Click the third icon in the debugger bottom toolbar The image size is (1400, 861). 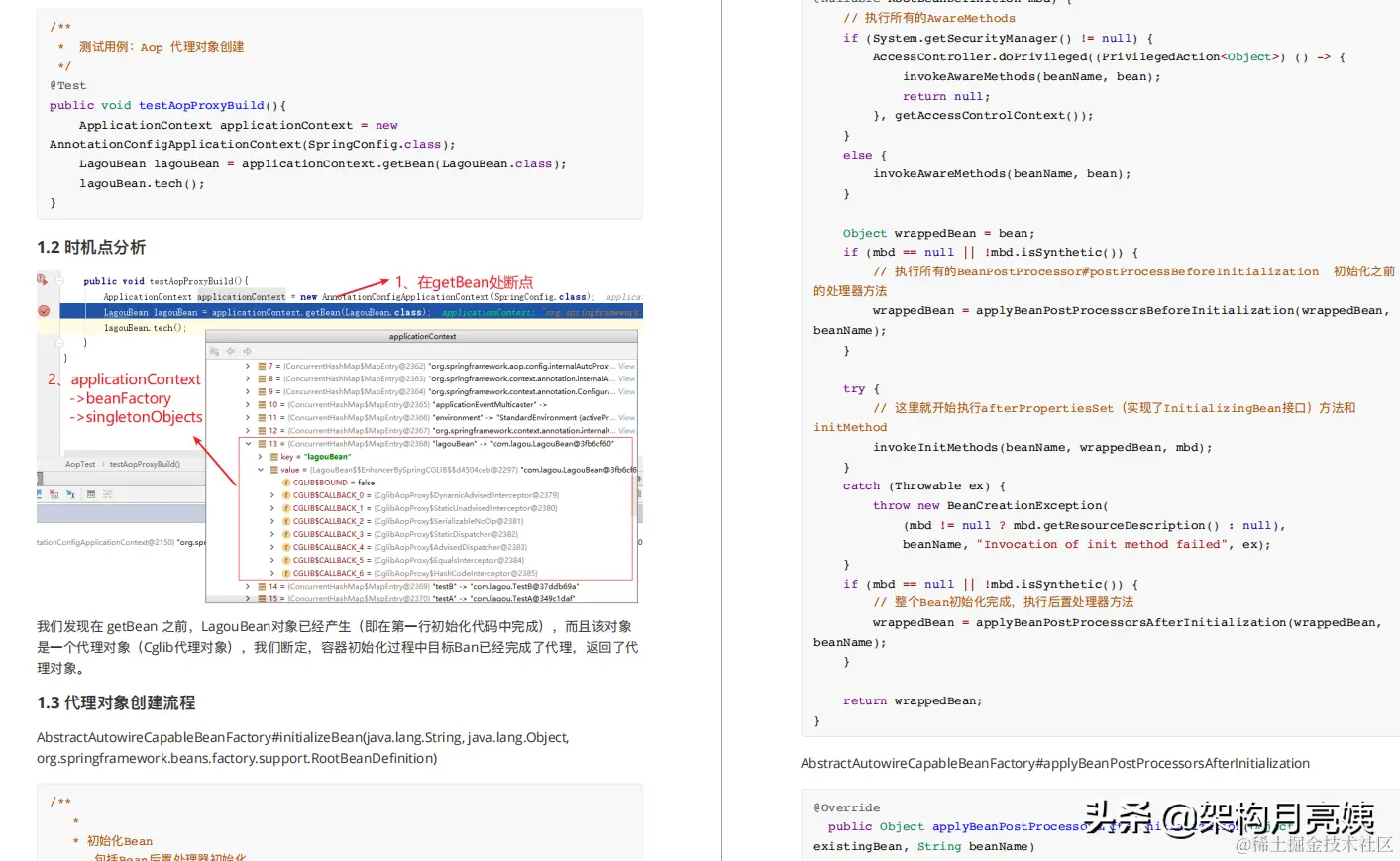pyautogui.click(x=70, y=493)
